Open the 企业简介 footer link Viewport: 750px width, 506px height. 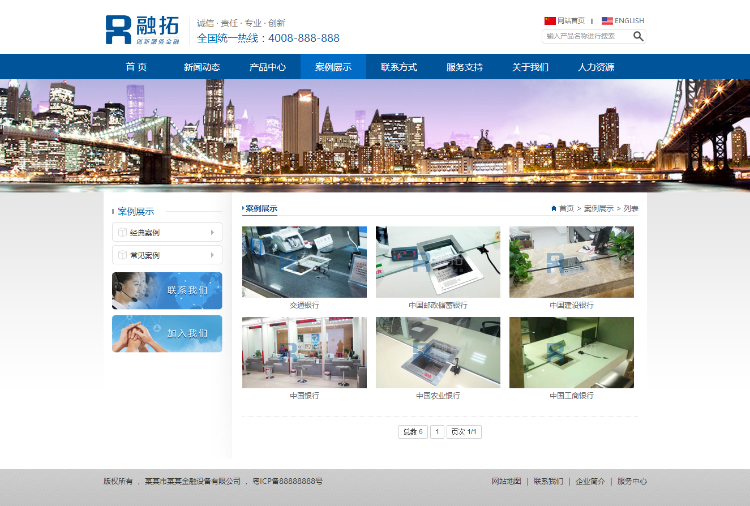pos(590,481)
